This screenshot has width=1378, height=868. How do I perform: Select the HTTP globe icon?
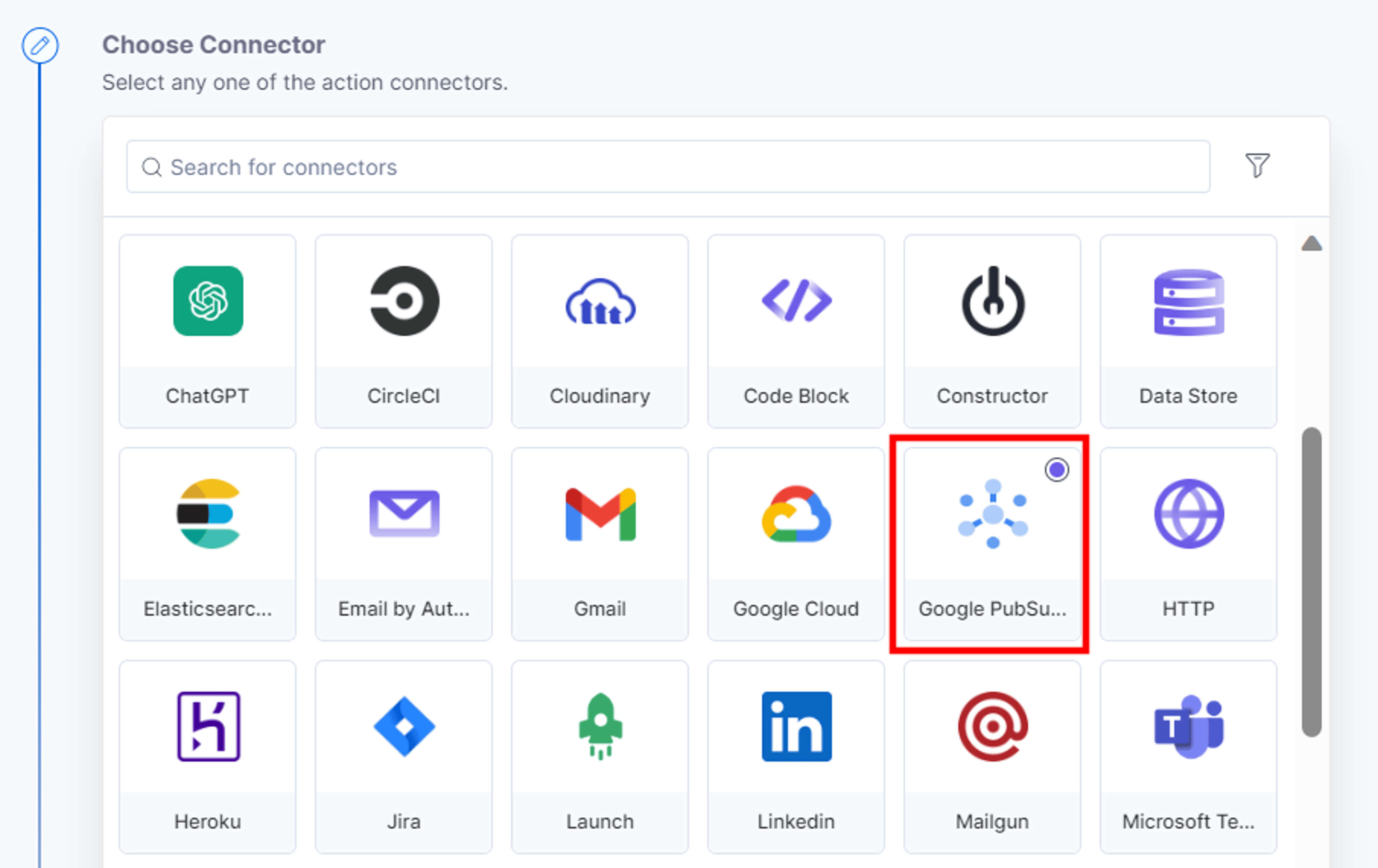tap(1189, 514)
